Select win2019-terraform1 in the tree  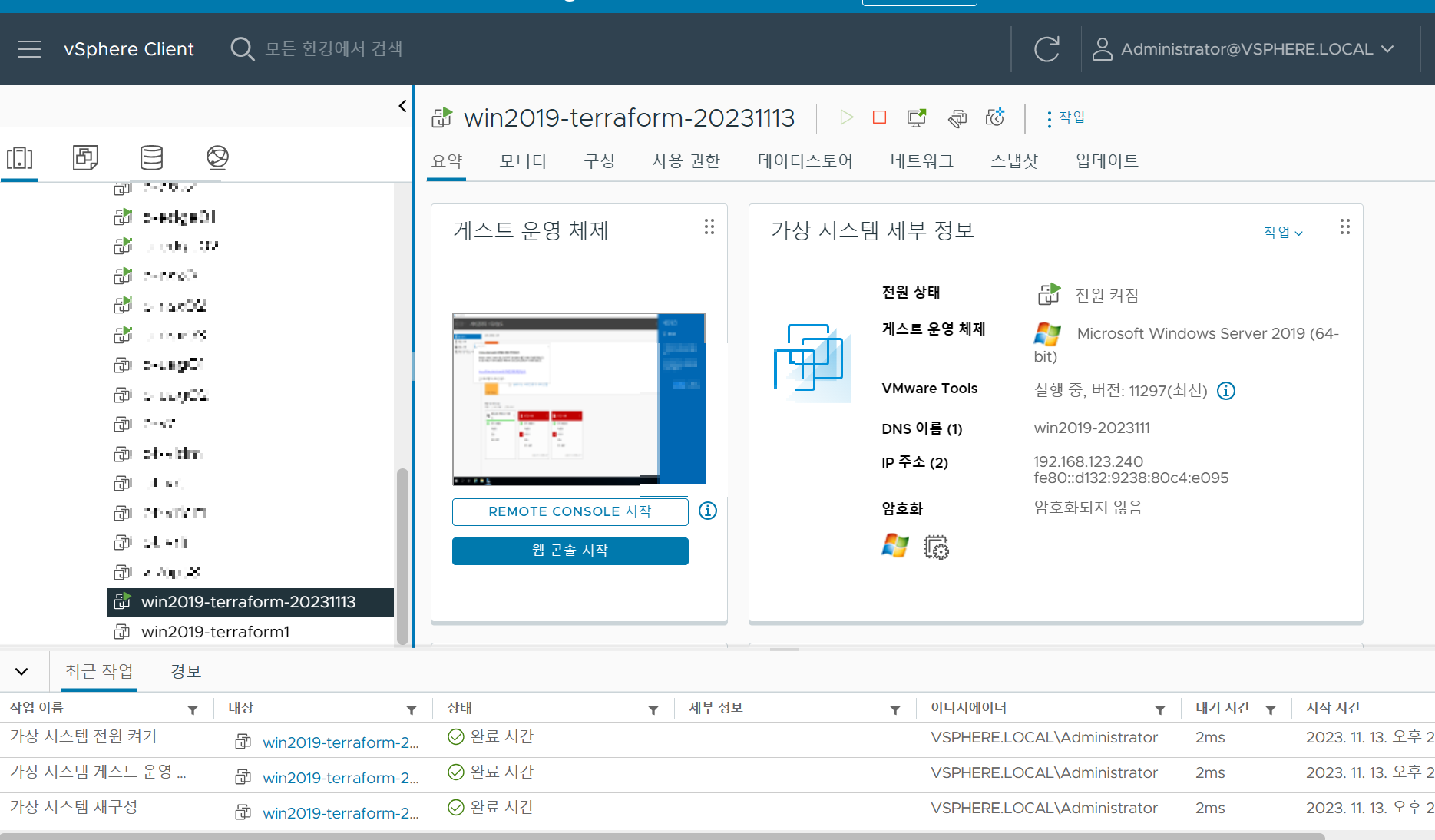pyautogui.click(x=216, y=632)
